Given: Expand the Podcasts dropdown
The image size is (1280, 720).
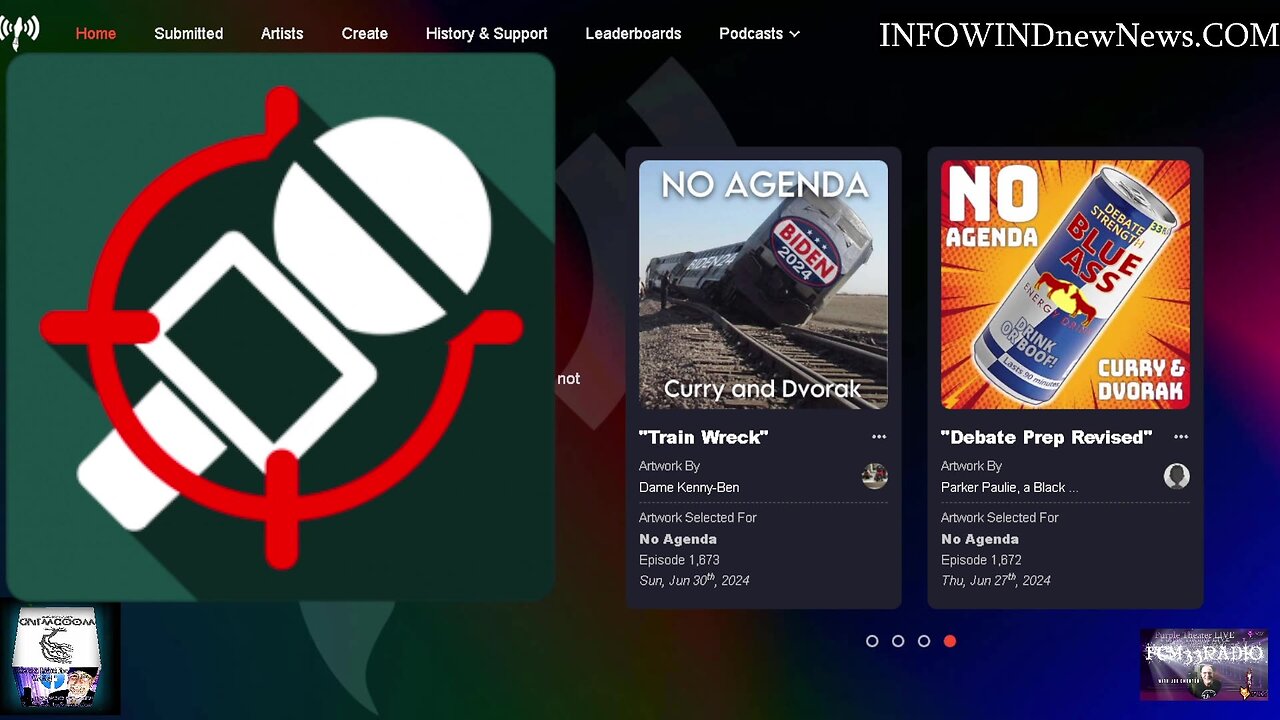Looking at the screenshot, I should 759,33.
